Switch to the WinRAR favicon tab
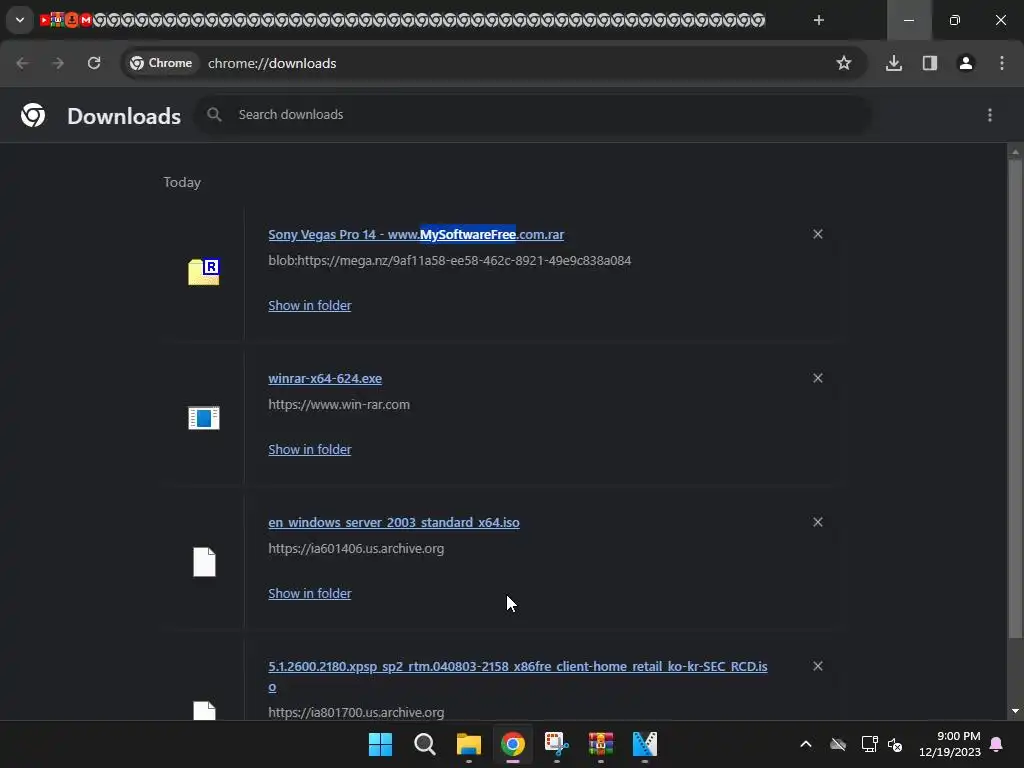Screen dimensions: 1024x768 coord(57,20)
